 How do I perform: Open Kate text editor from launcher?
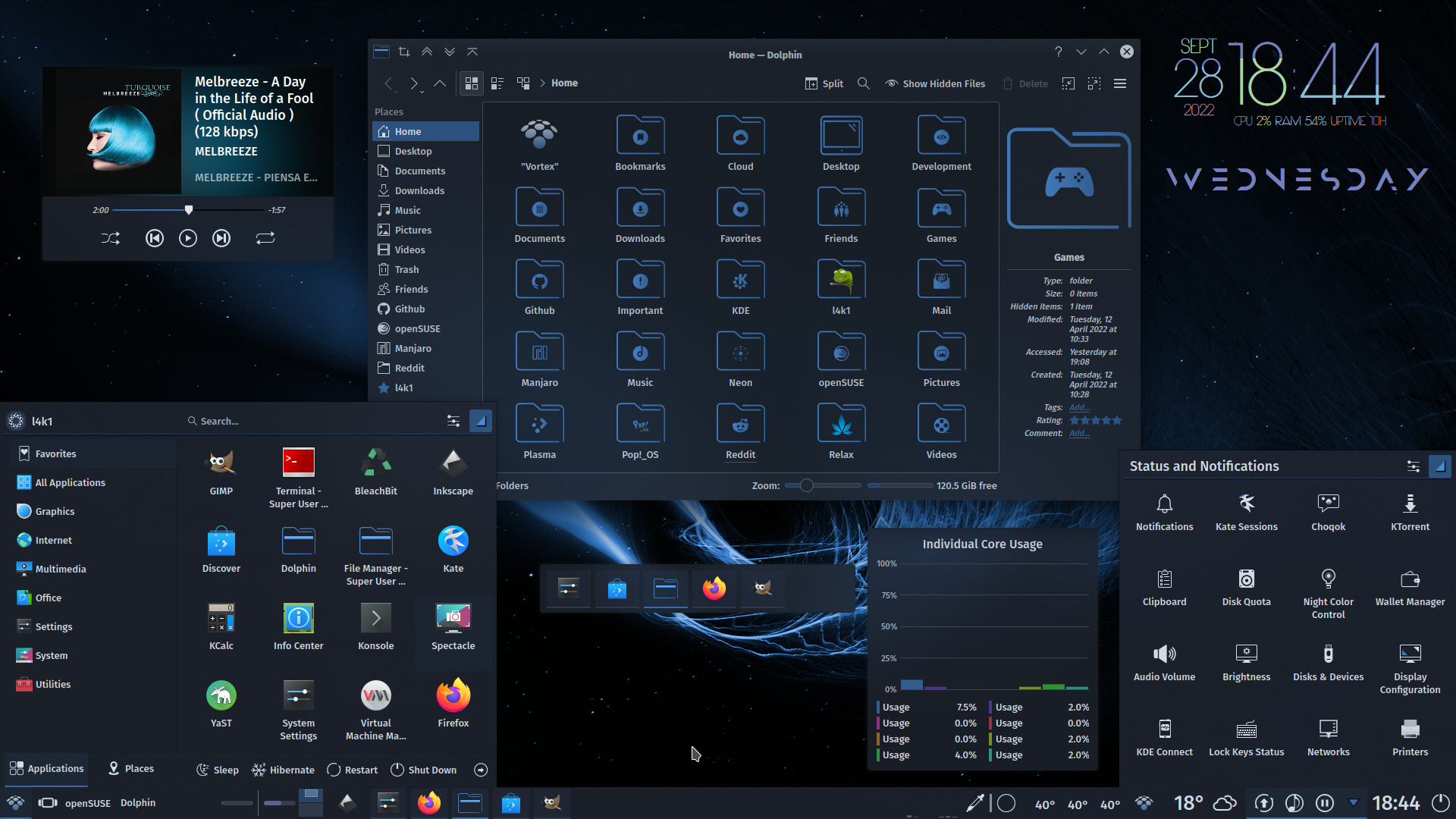[x=453, y=549]
